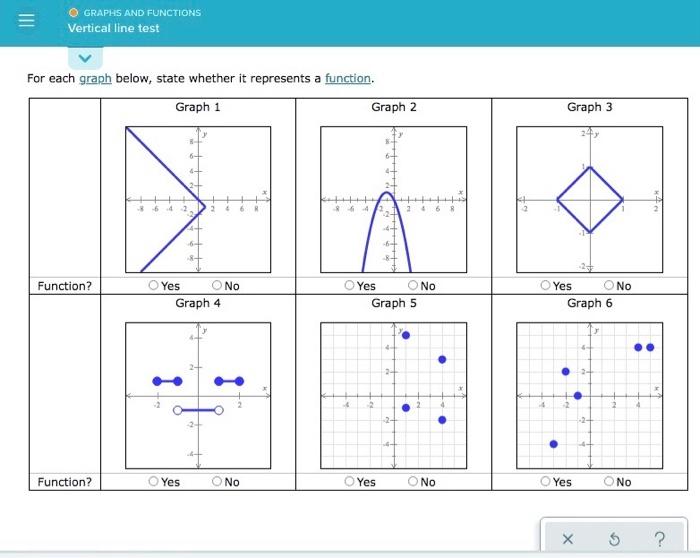Open the question mark help button
The height and width of the screenshot is (558, 700).
pyautogui.click(x=660, y=539)
